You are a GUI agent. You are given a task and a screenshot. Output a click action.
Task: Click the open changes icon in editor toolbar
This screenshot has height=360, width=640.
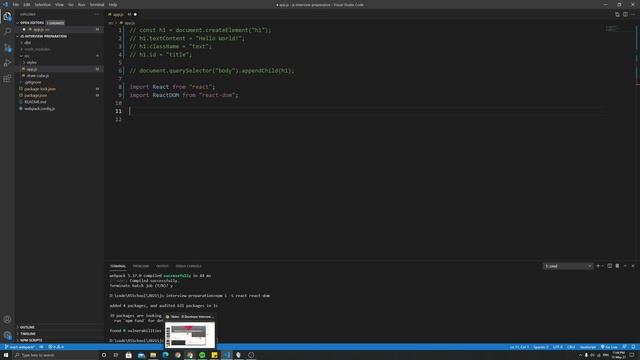pyautogui.click(x=617, y=14)
